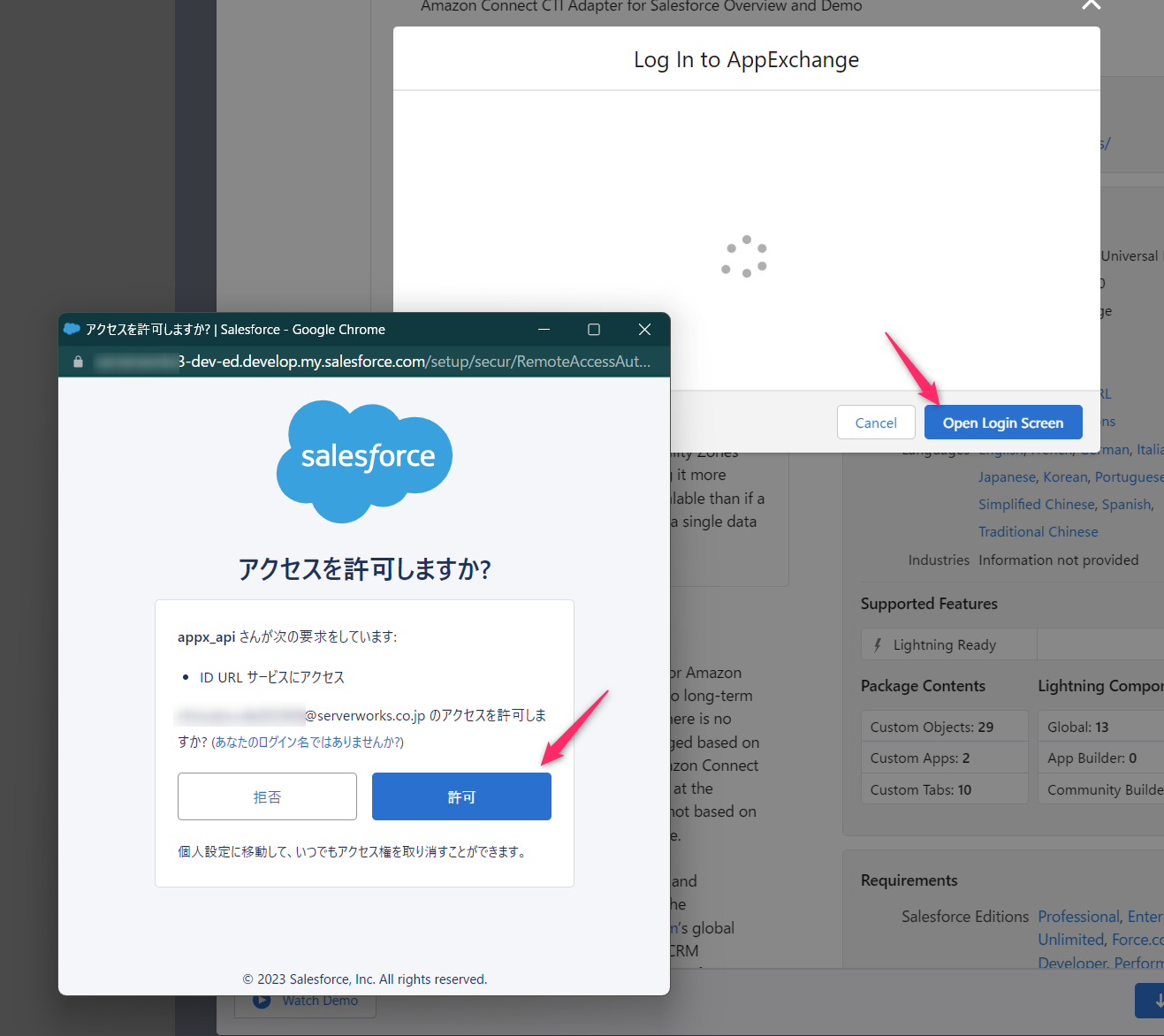1164x1036 pixels.
Task: Click the Unlimited edition link
Action: pos(1070,940)
